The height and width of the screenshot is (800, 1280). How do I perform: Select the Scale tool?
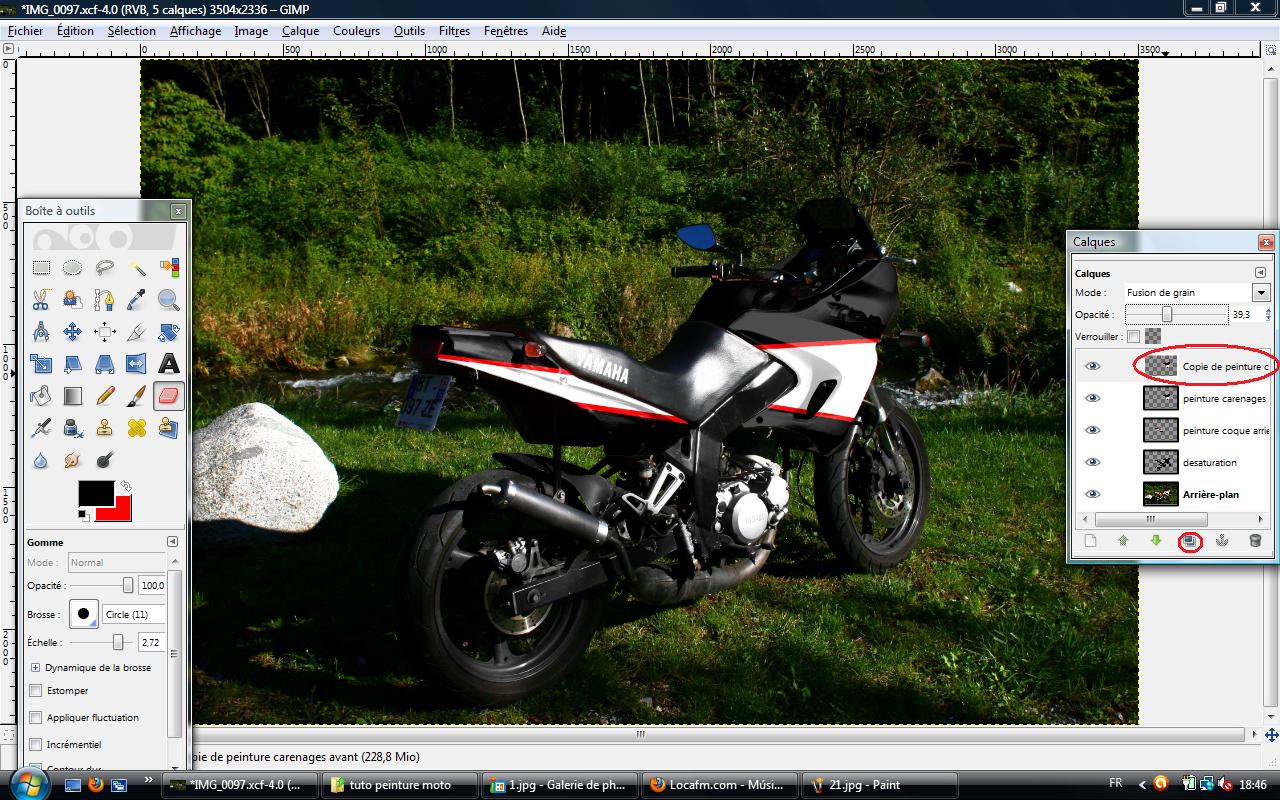click(41, 364)
